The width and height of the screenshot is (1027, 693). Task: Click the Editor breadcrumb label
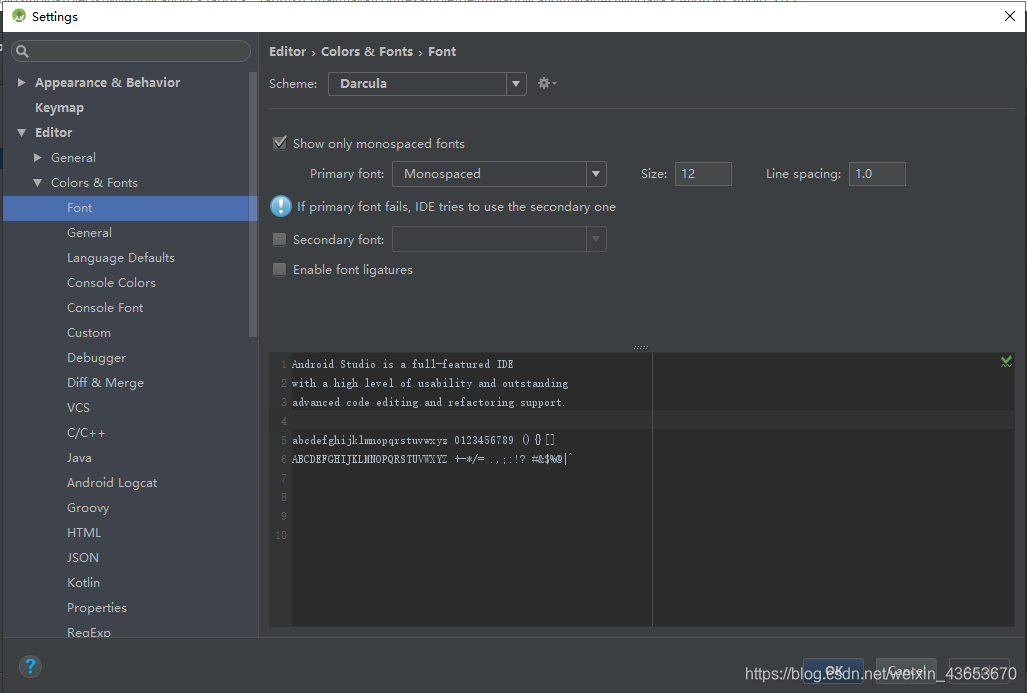click(288, 51)
